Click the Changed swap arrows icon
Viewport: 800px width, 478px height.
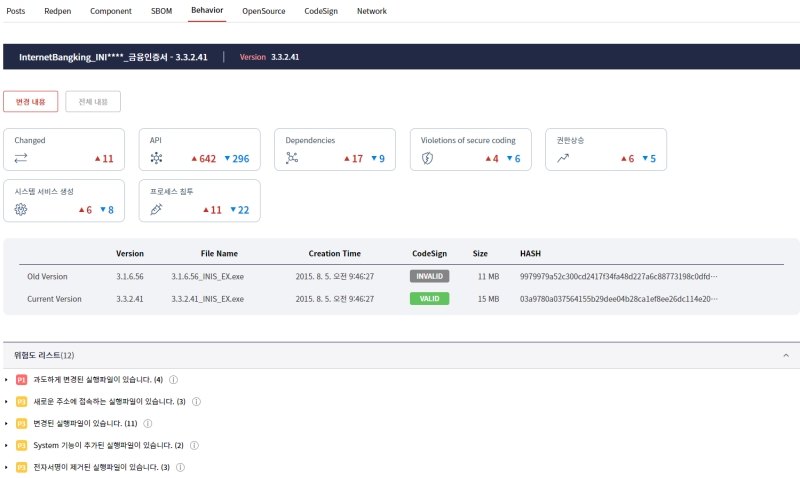(x=21, y=159)
